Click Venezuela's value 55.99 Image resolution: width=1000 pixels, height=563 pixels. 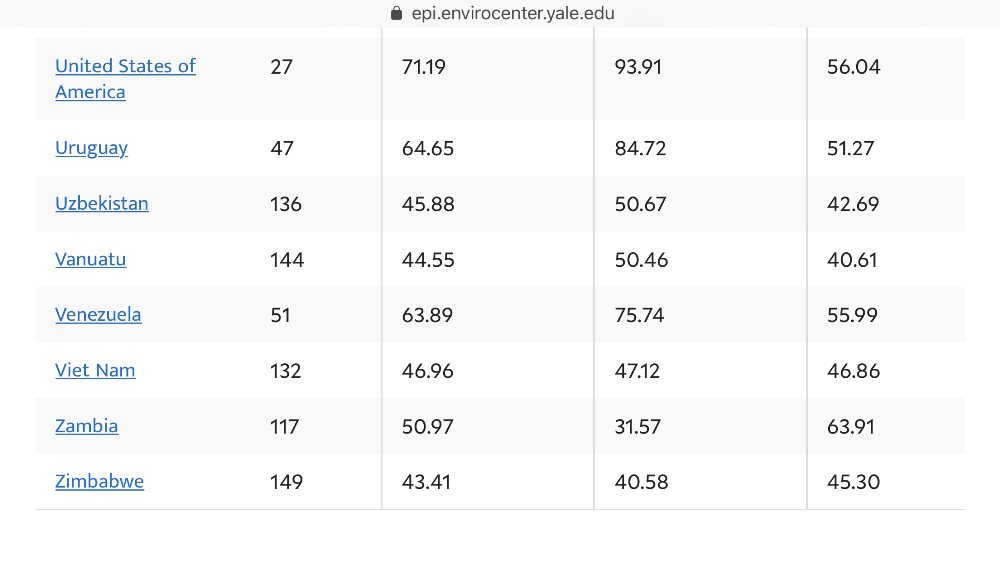tap(852, 316)
